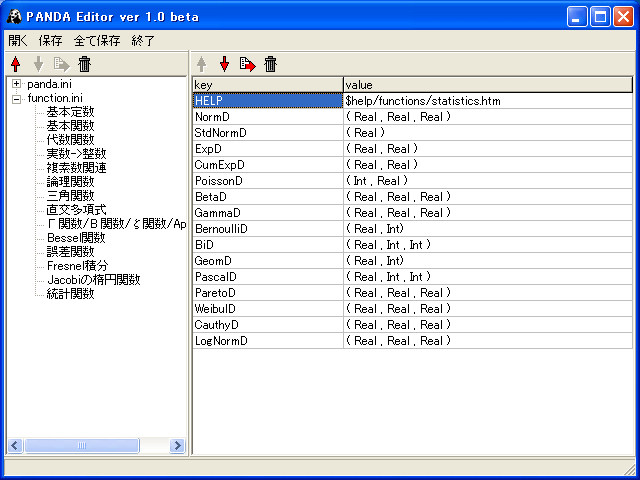Image resolution: width=640 pixels, height=480 pixels.
Task: Click the gray down arrow in left toolbar
Action: [38, 64]
